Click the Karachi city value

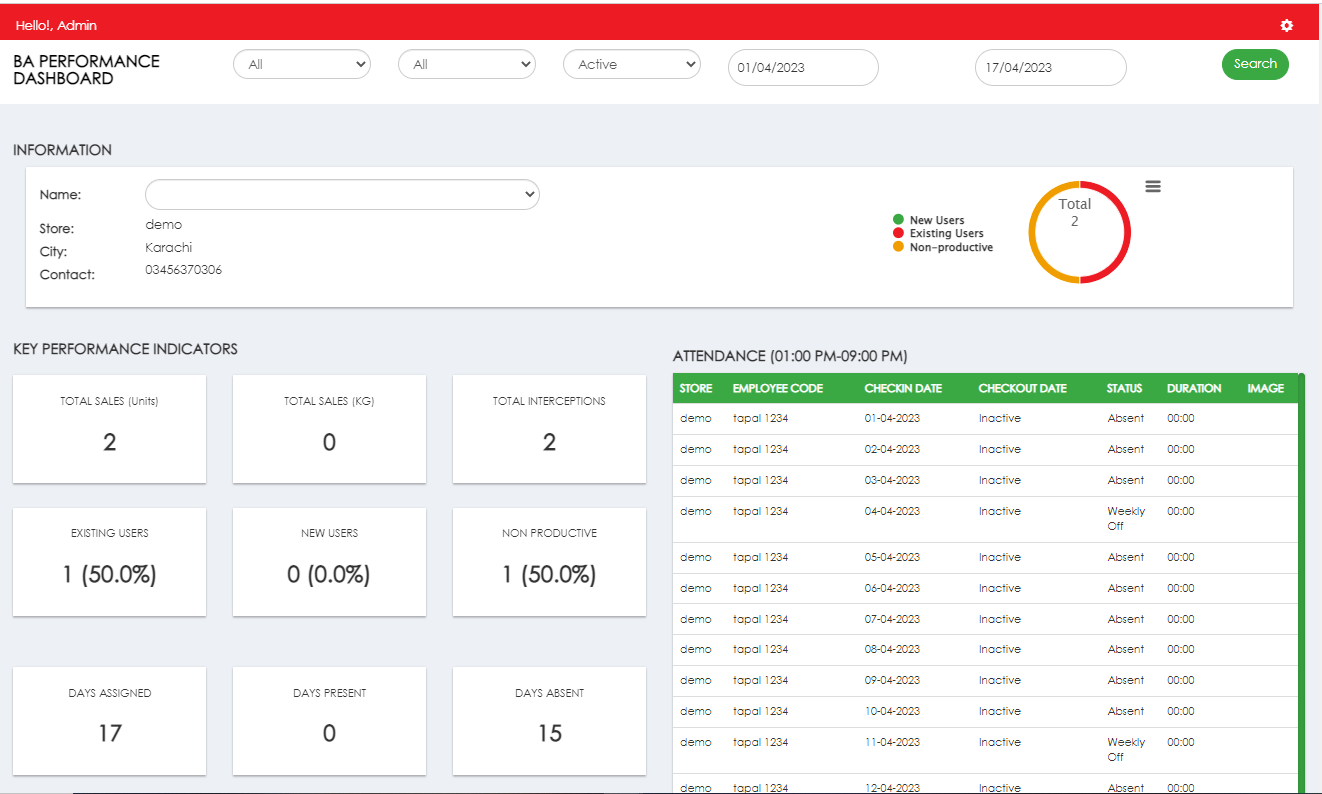169,247
